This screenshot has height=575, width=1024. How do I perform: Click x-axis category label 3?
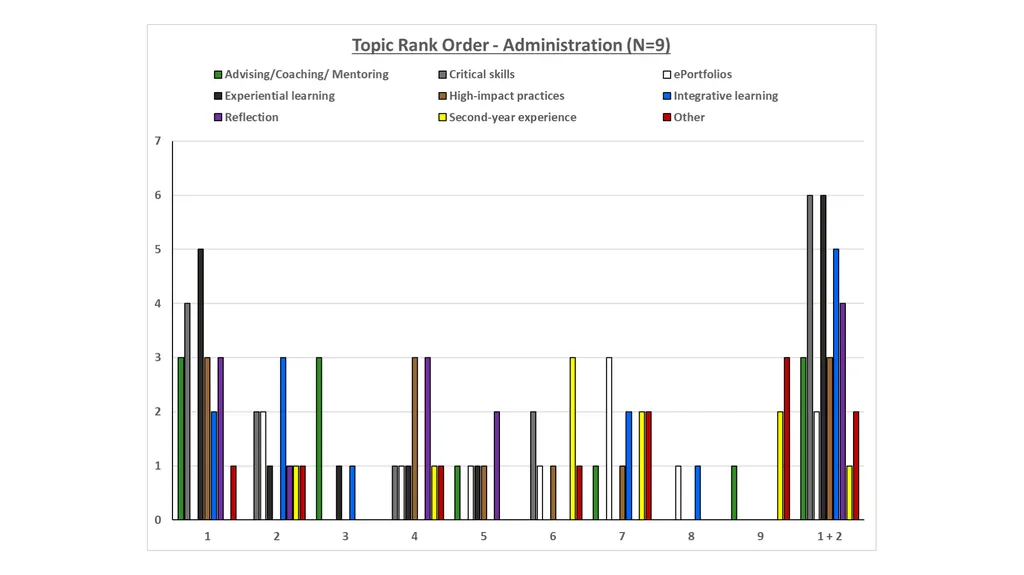pyautogui.click(x=345, y=536)
